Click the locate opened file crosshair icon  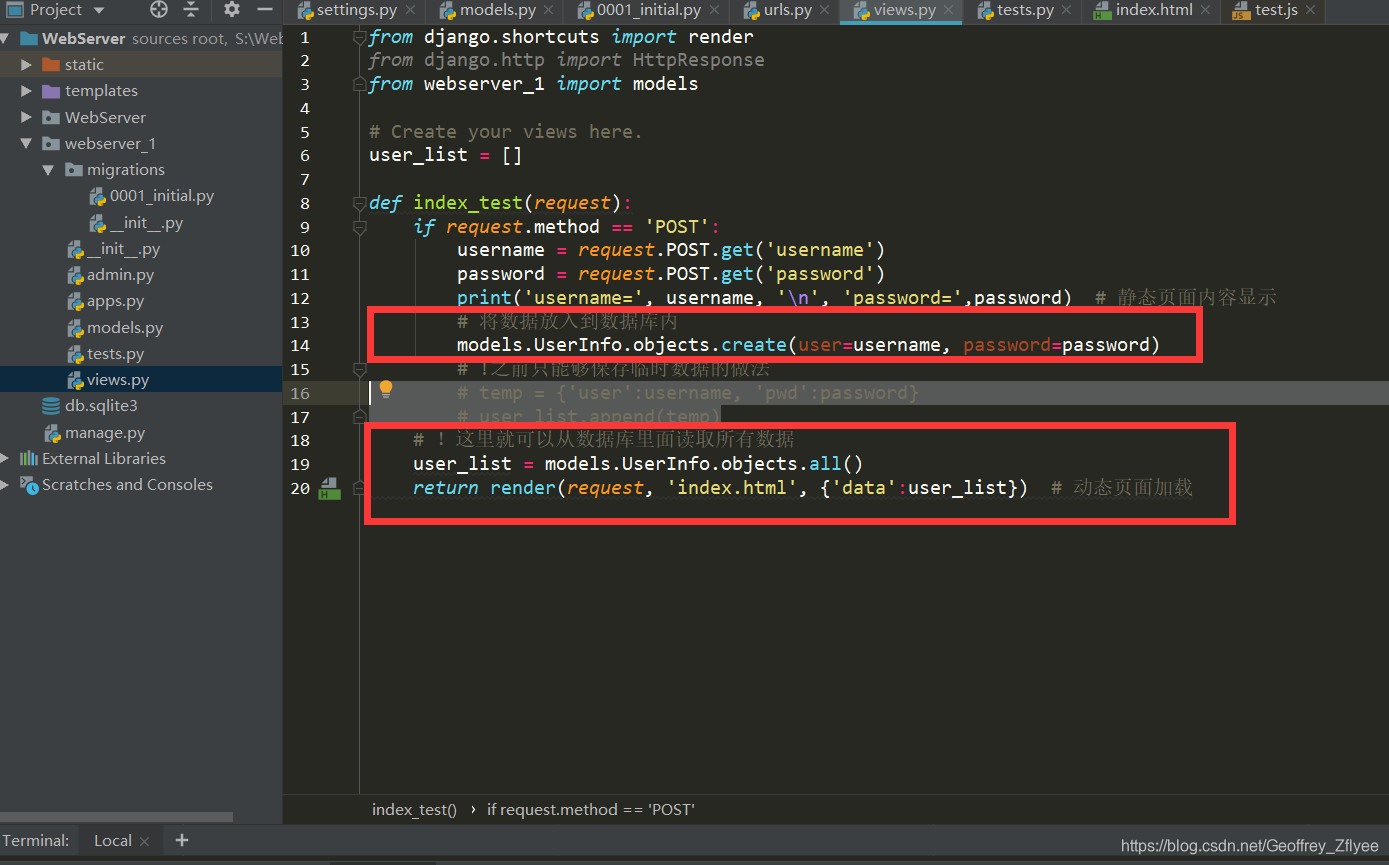click(x=159, y=10)
